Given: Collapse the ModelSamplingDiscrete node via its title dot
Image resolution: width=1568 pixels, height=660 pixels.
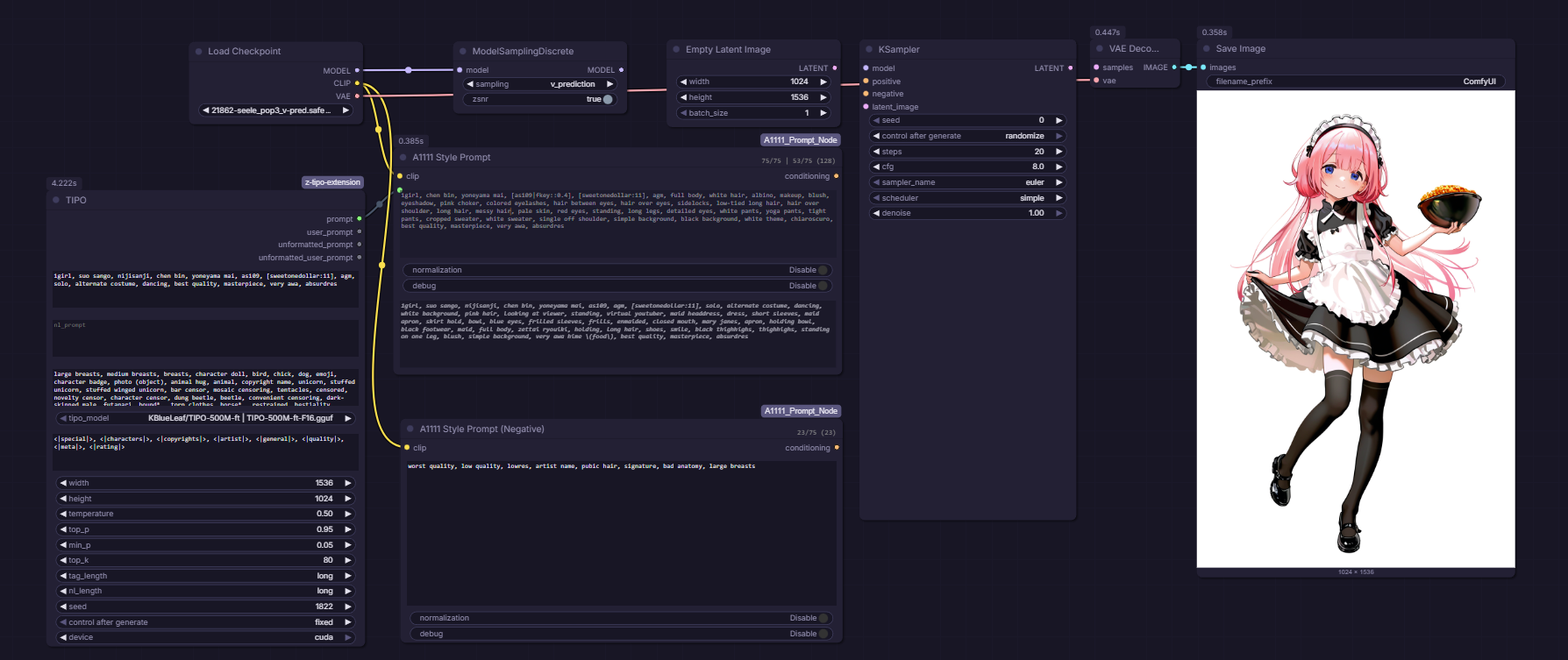Looking at the screenshot, I should 463,52.
